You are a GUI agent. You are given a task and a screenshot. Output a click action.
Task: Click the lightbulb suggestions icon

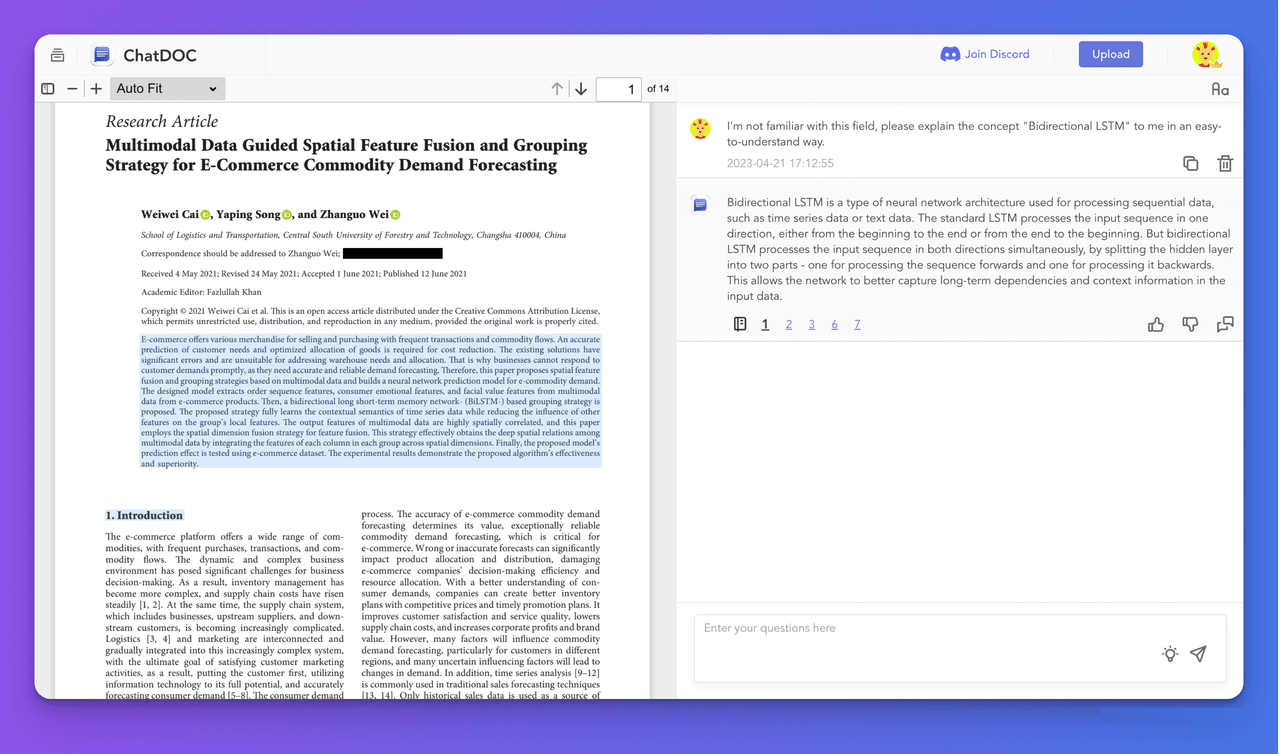(1170, 654)
